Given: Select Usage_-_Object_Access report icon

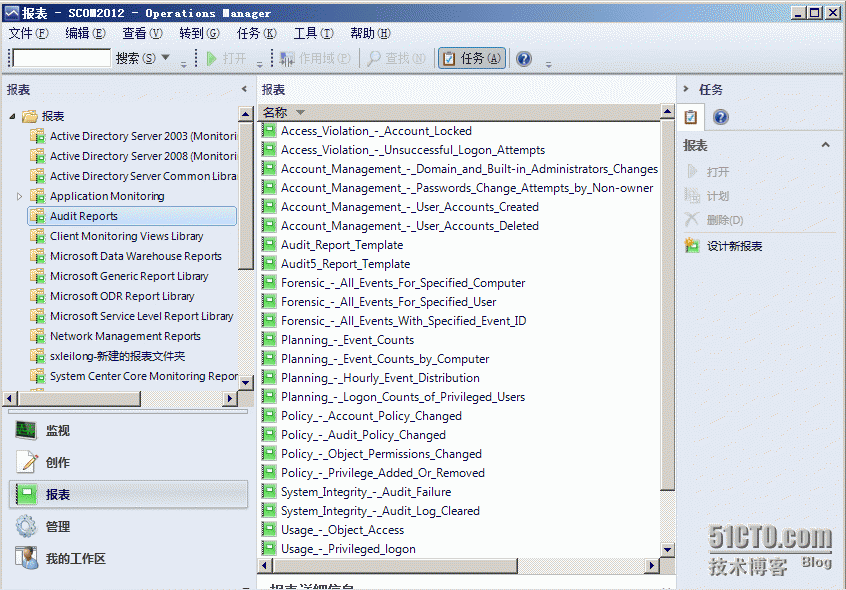Looking at the screenshot, I should pos(269,530).
